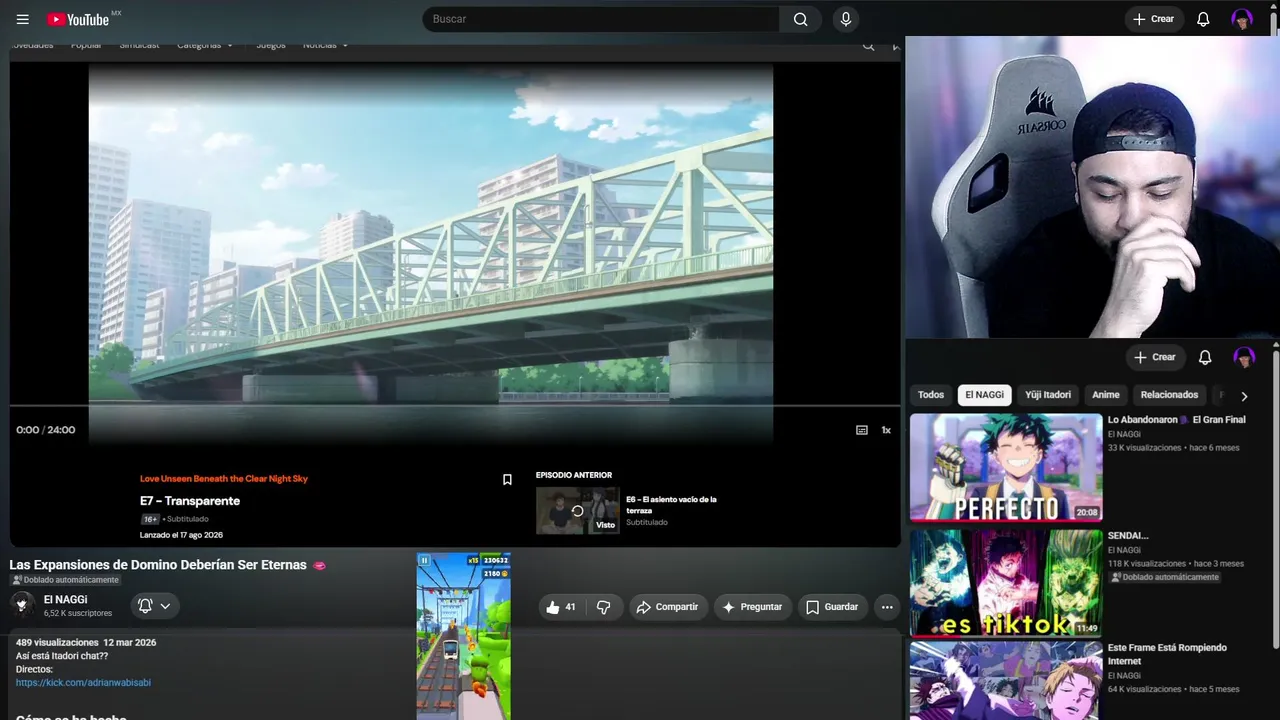
Task: Click the top Crear button
Action: [x=1154, y=19]
